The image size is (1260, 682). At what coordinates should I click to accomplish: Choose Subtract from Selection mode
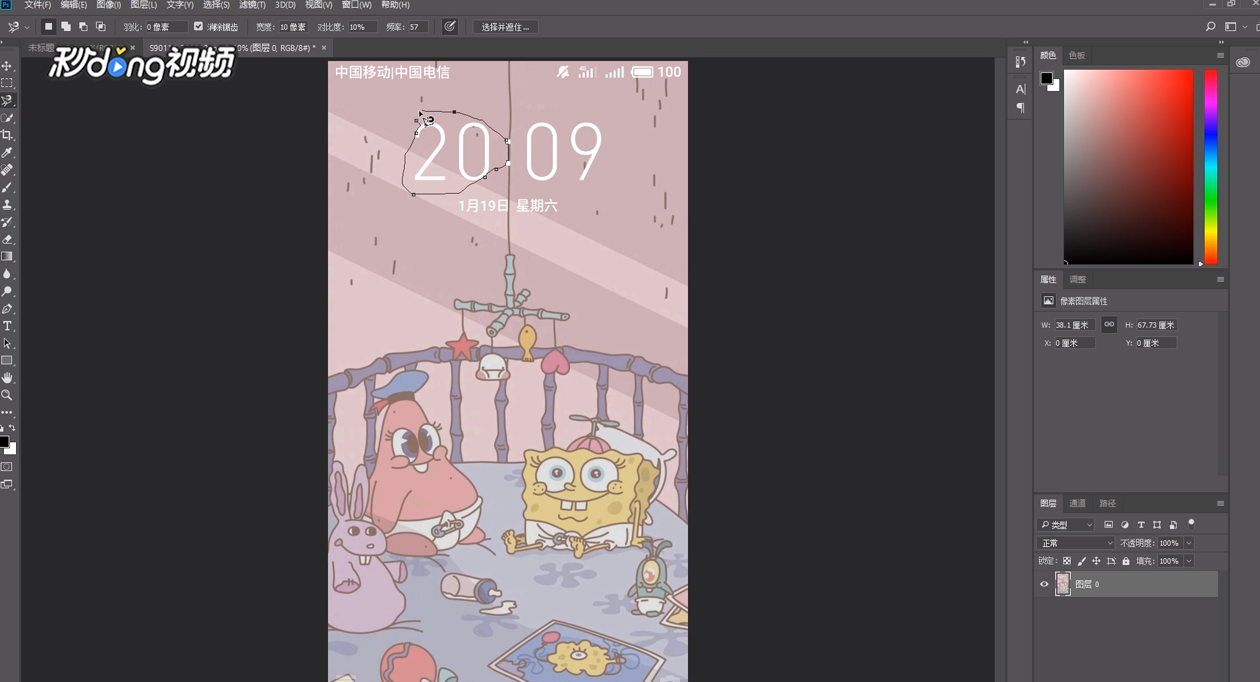pyautogui.click(x=83, y=27)
